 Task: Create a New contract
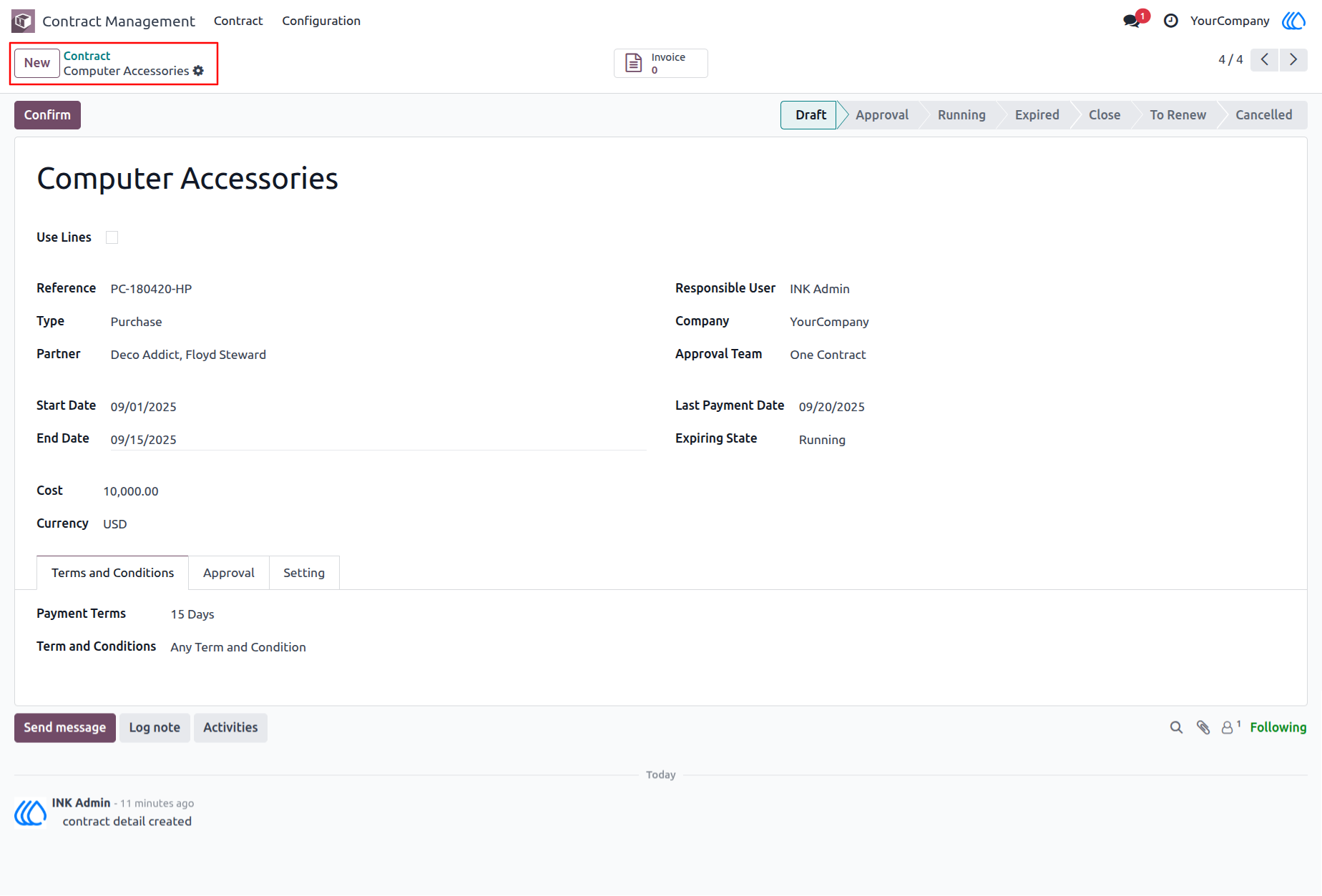pos(37,63)
